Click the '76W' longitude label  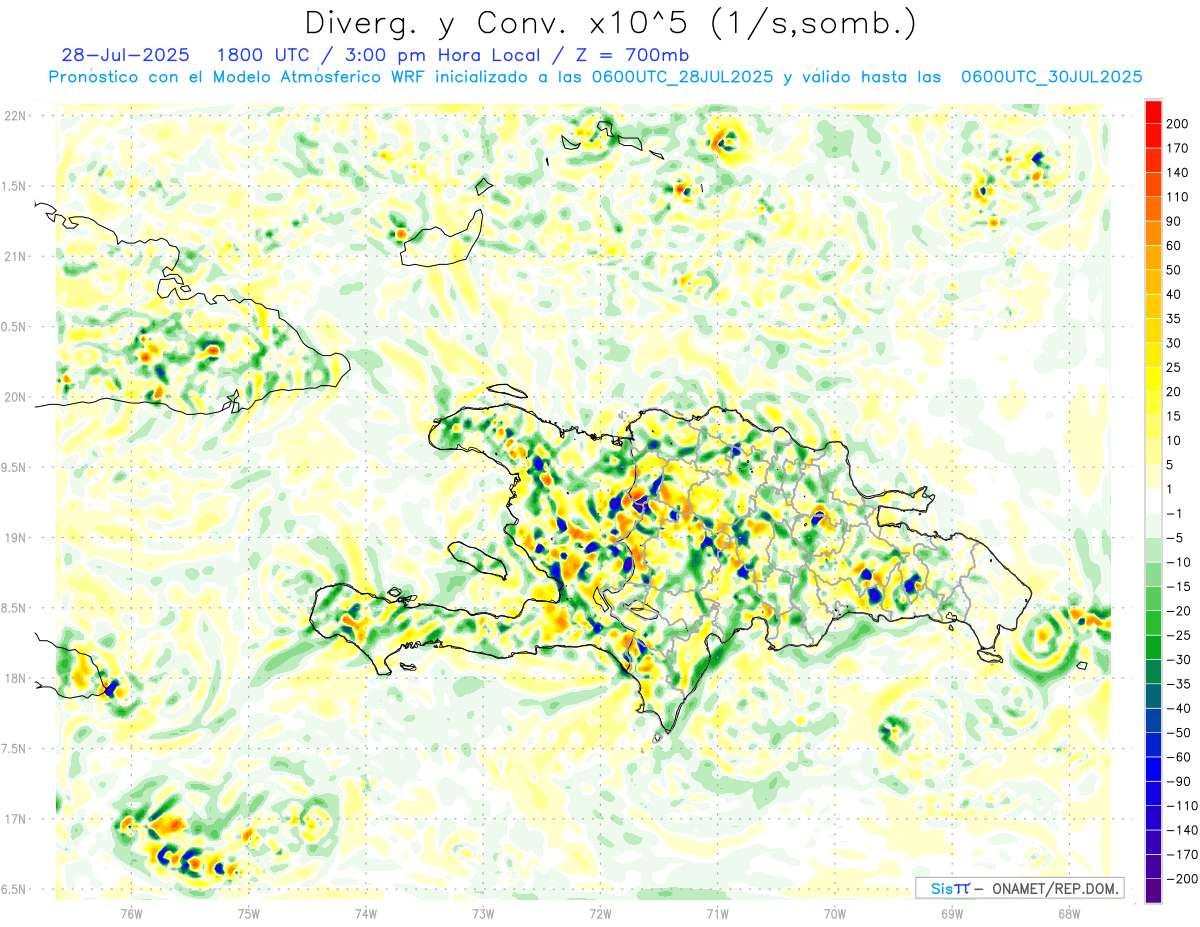point(132,913)
